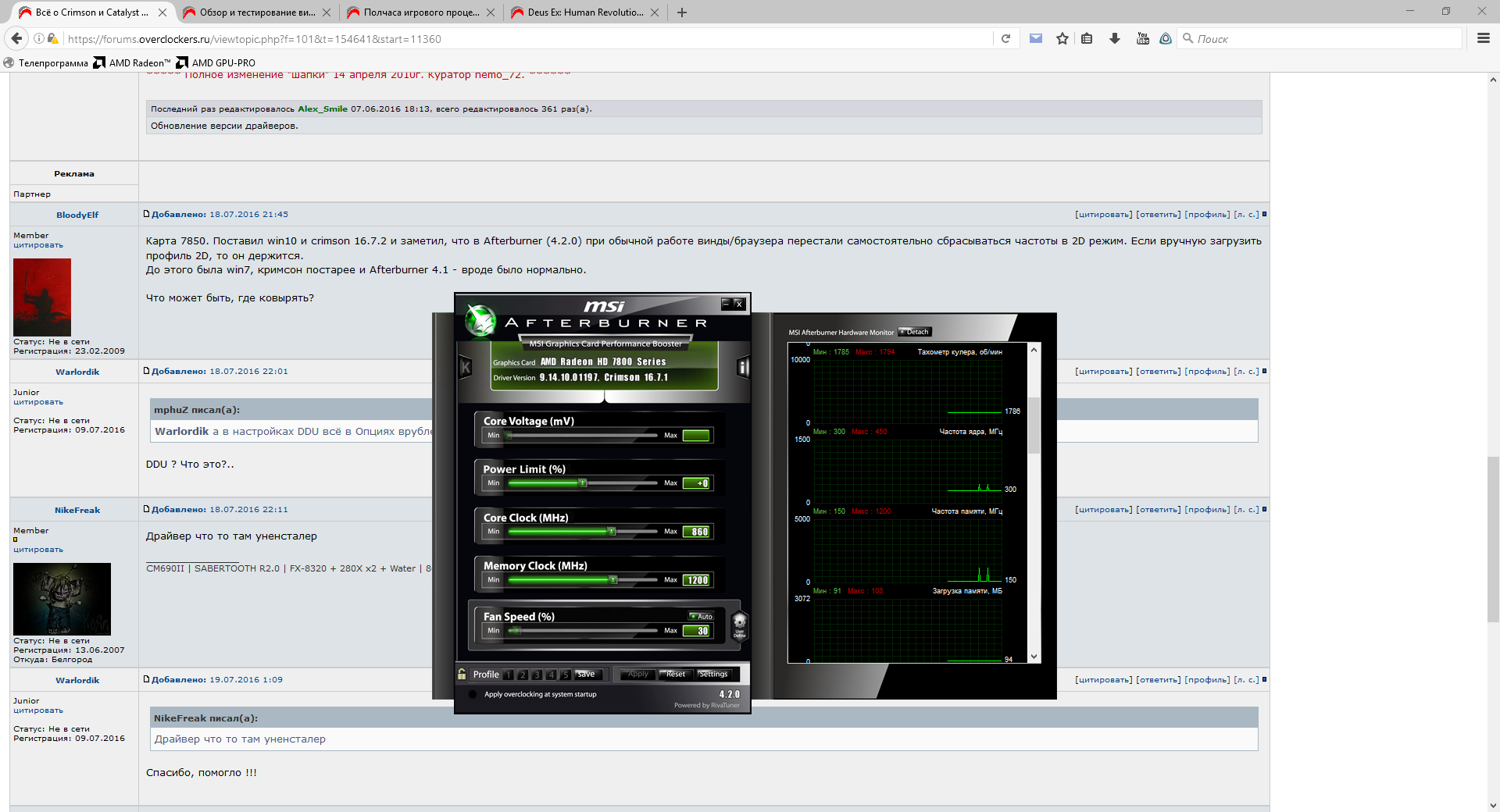Click the Afterburner Reset button
The image size is (1500, 812).
[674, 674]
